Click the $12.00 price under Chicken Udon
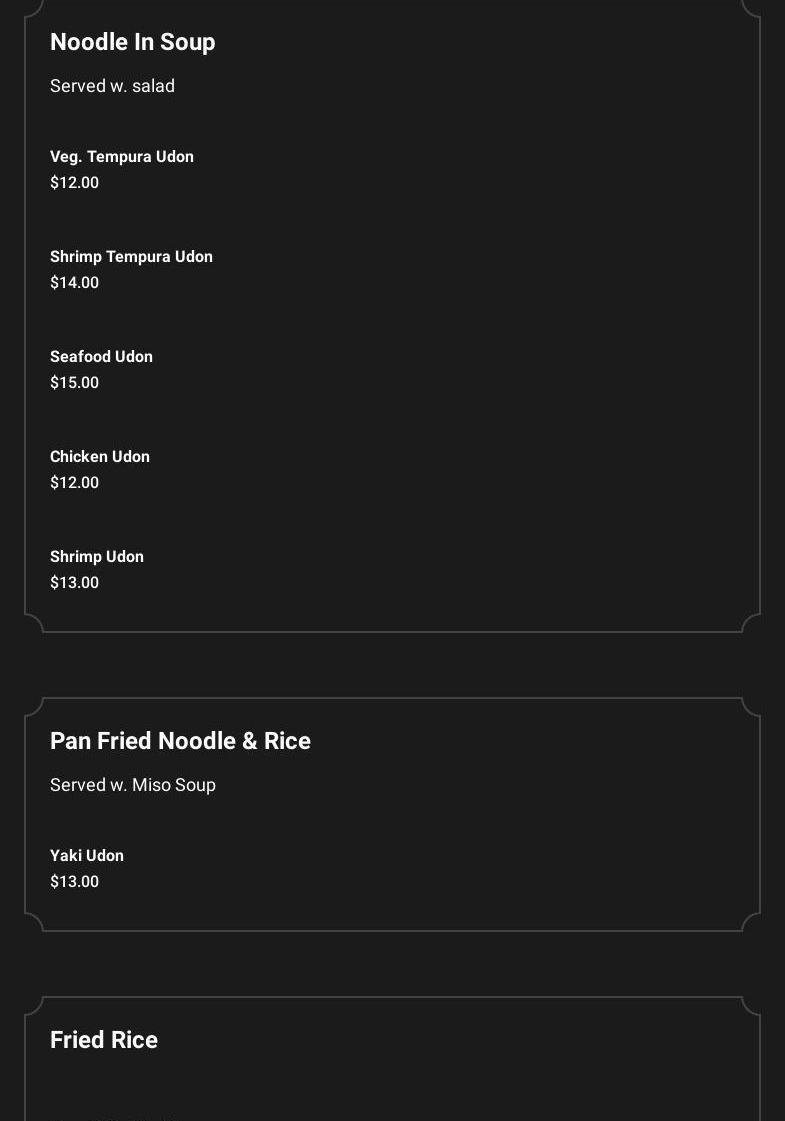Image resolution: width=785 pixels, height=1121 pixels. [x=74, y=483]
